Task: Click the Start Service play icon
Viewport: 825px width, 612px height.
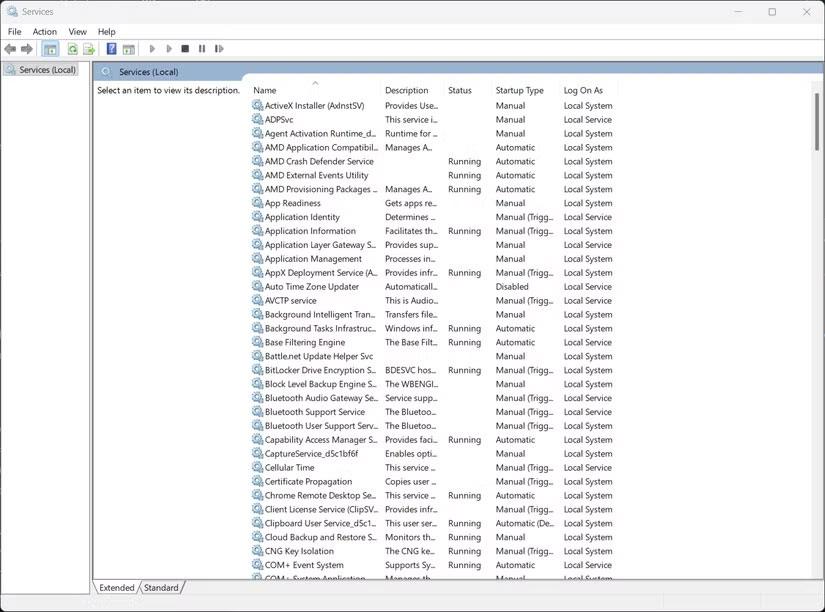Action: click(x=152, y=48)
